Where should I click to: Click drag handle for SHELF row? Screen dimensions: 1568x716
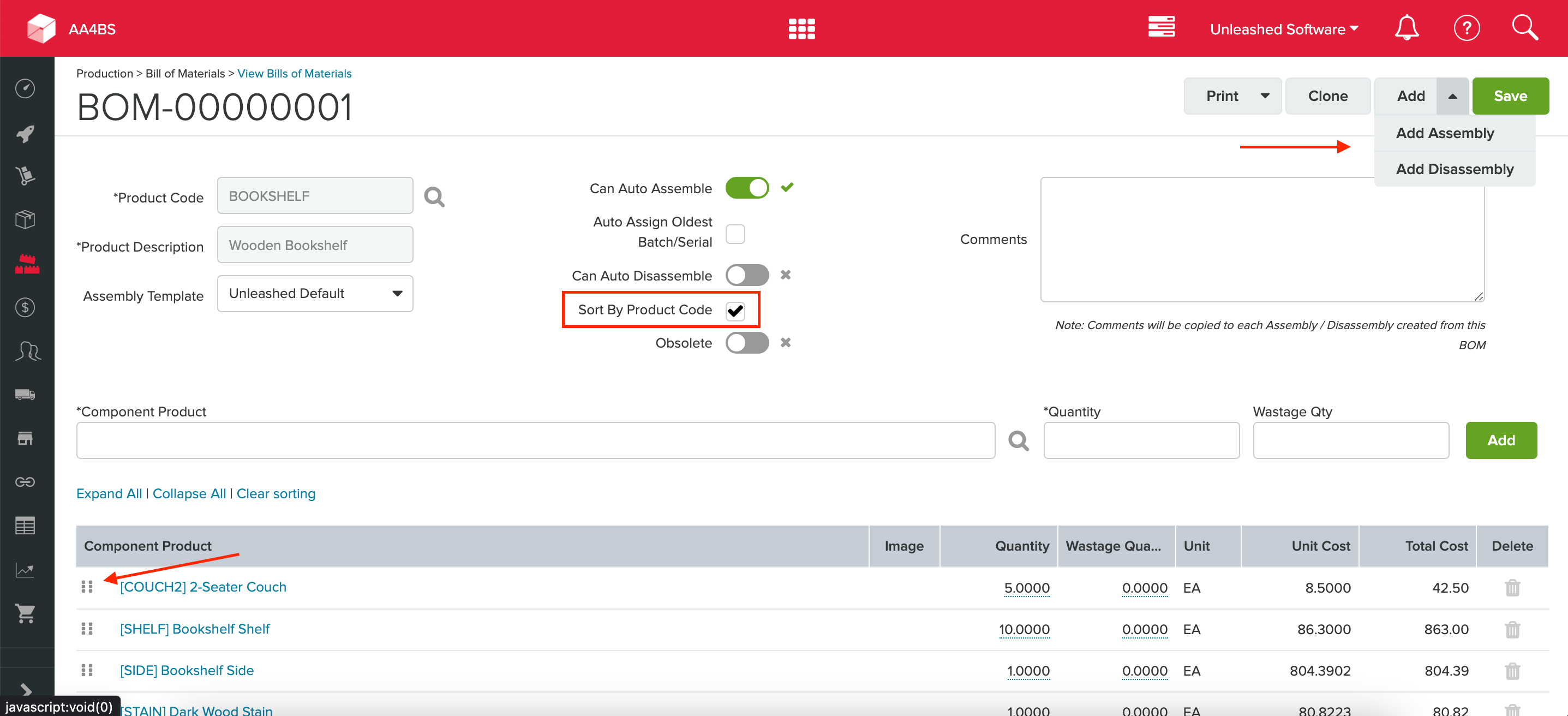point(87,628)
